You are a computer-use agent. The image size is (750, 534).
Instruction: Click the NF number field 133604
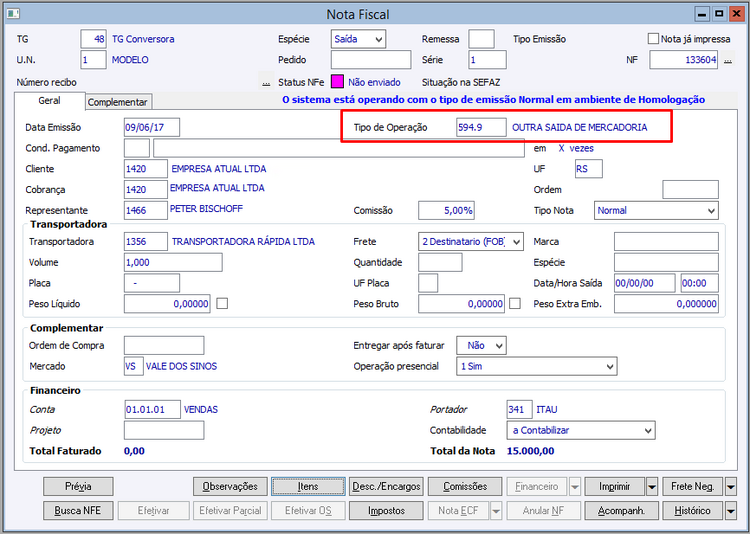[x=684, y=60]
